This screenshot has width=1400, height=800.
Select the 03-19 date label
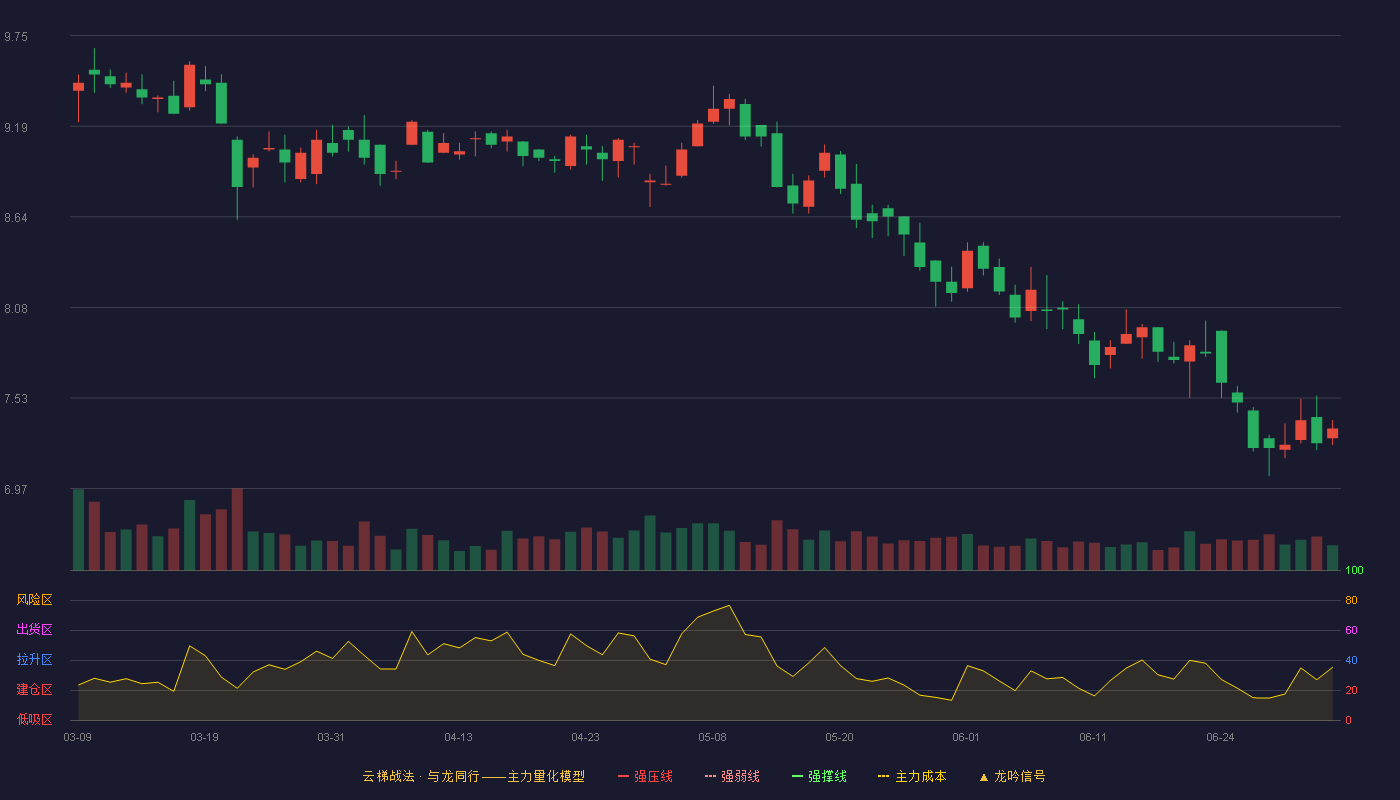tap(204, 737)
